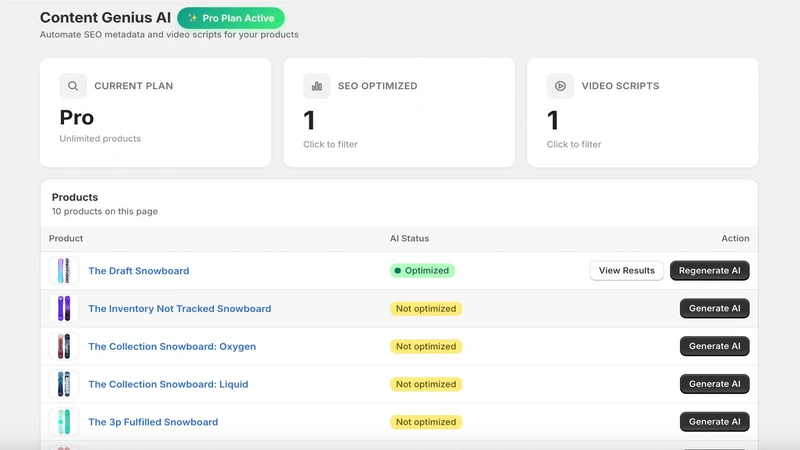Click the Pro Plan Active badge
Image resolution: width=800 pixels, height=450 pixels.
(x=231, y=18)
